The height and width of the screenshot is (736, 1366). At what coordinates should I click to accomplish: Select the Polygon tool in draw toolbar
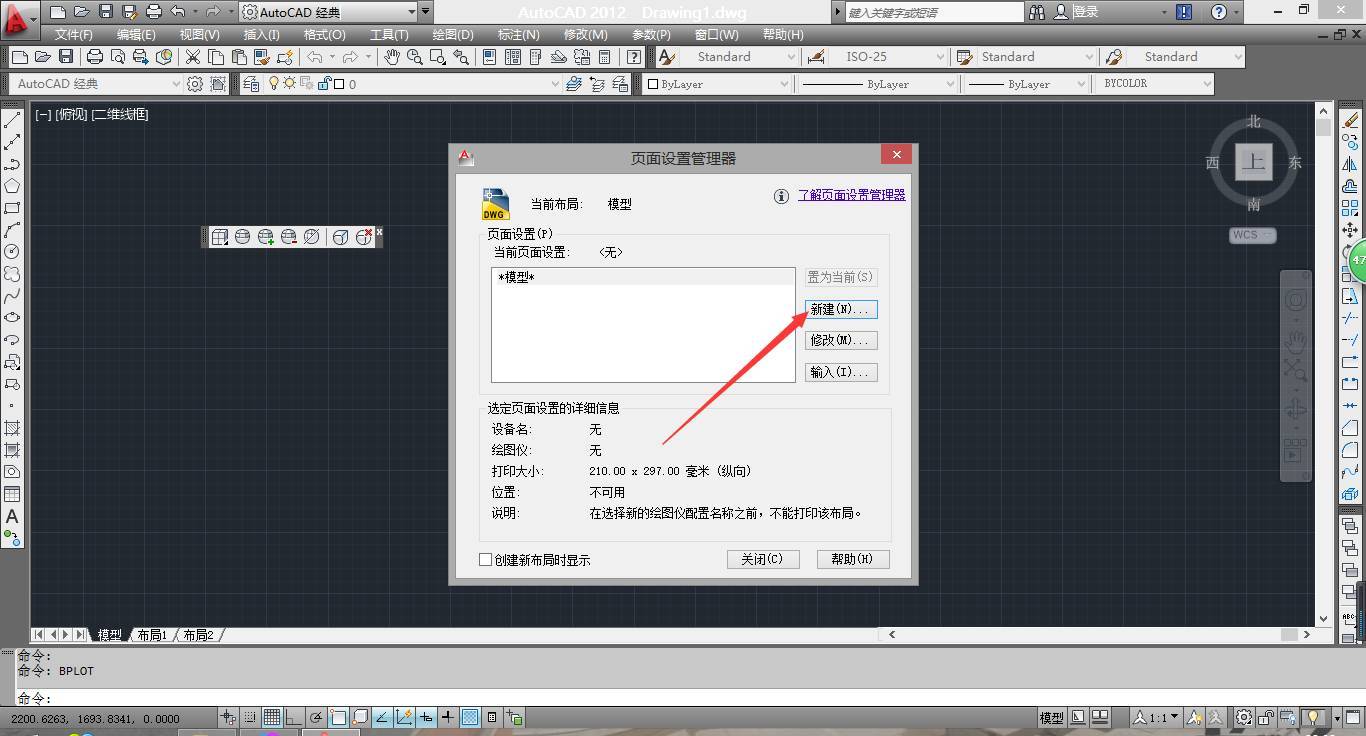13,186
